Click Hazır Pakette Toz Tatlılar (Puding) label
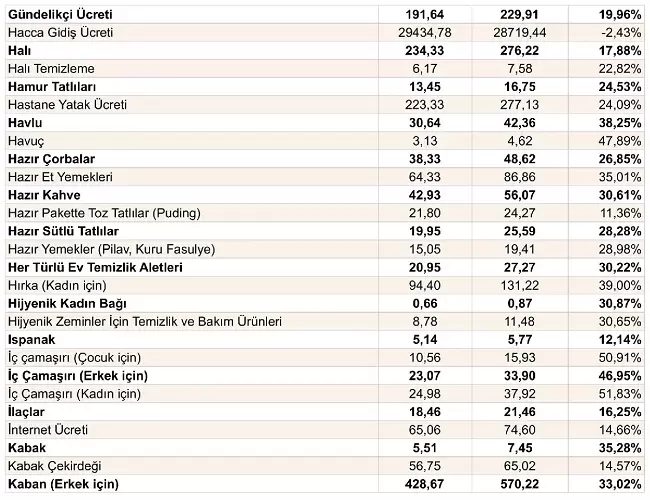This screenshot has width=650, height=500. tap(104, 213)
